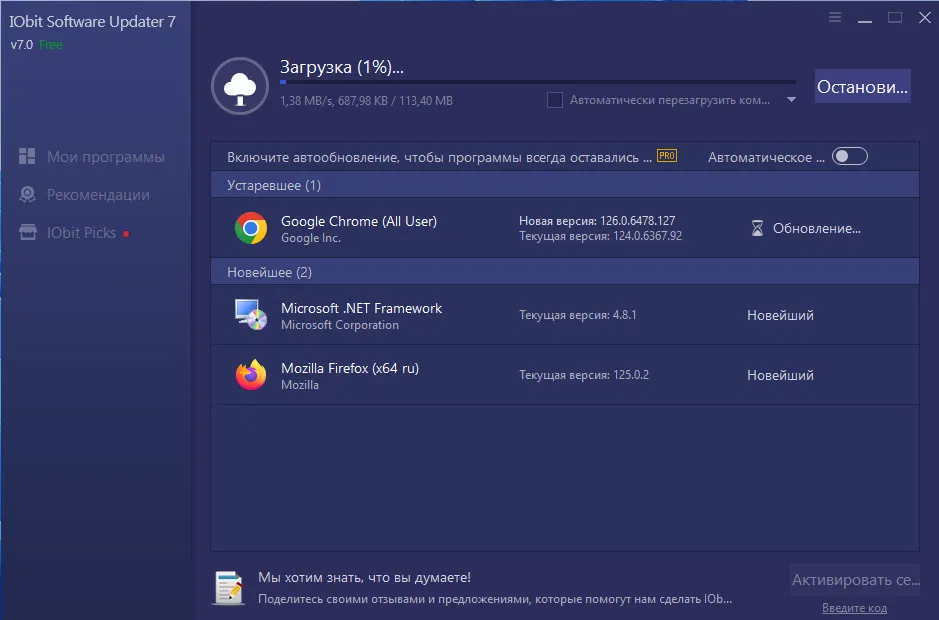
Task: Click the Введите код link
Action: (854, 607)
